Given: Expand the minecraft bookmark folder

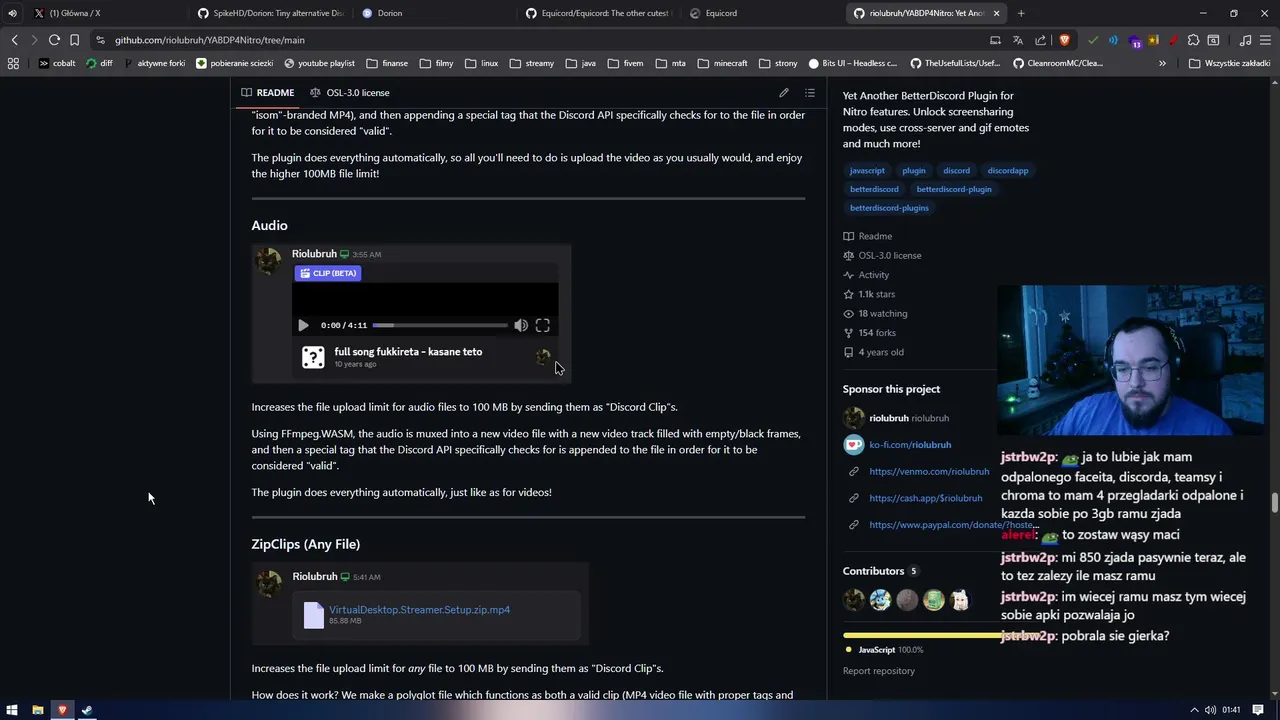Looking at the screenshot, I should (722, 63).
